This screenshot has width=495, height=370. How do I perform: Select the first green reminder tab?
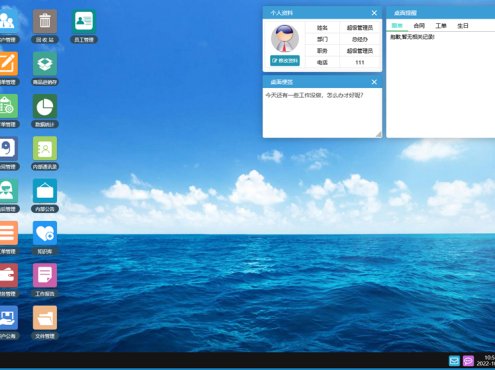[x=397, y=26]
